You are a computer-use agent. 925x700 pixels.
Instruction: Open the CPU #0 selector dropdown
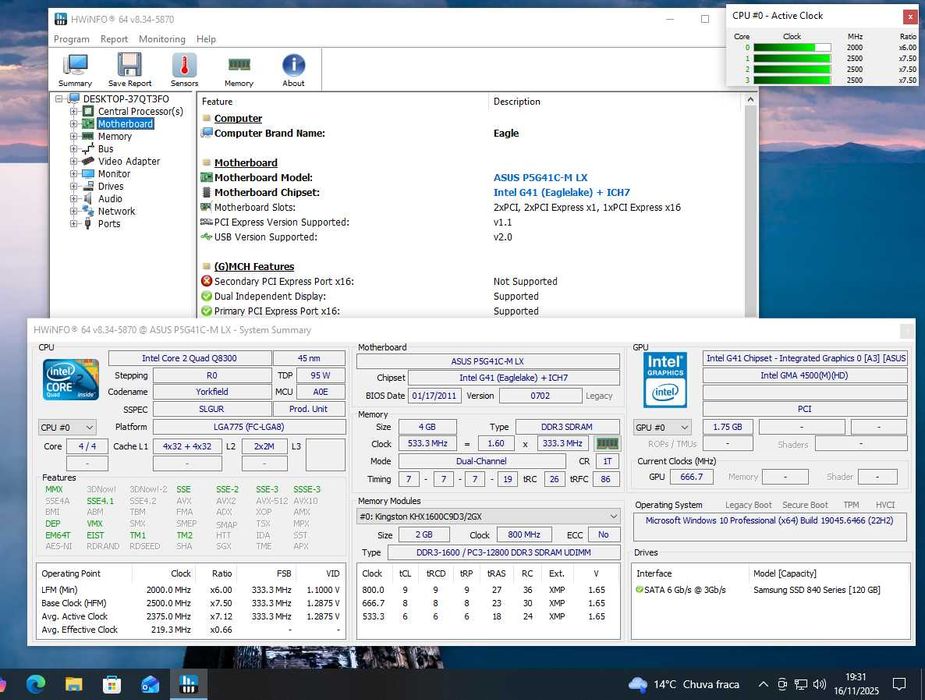point(67,428)
